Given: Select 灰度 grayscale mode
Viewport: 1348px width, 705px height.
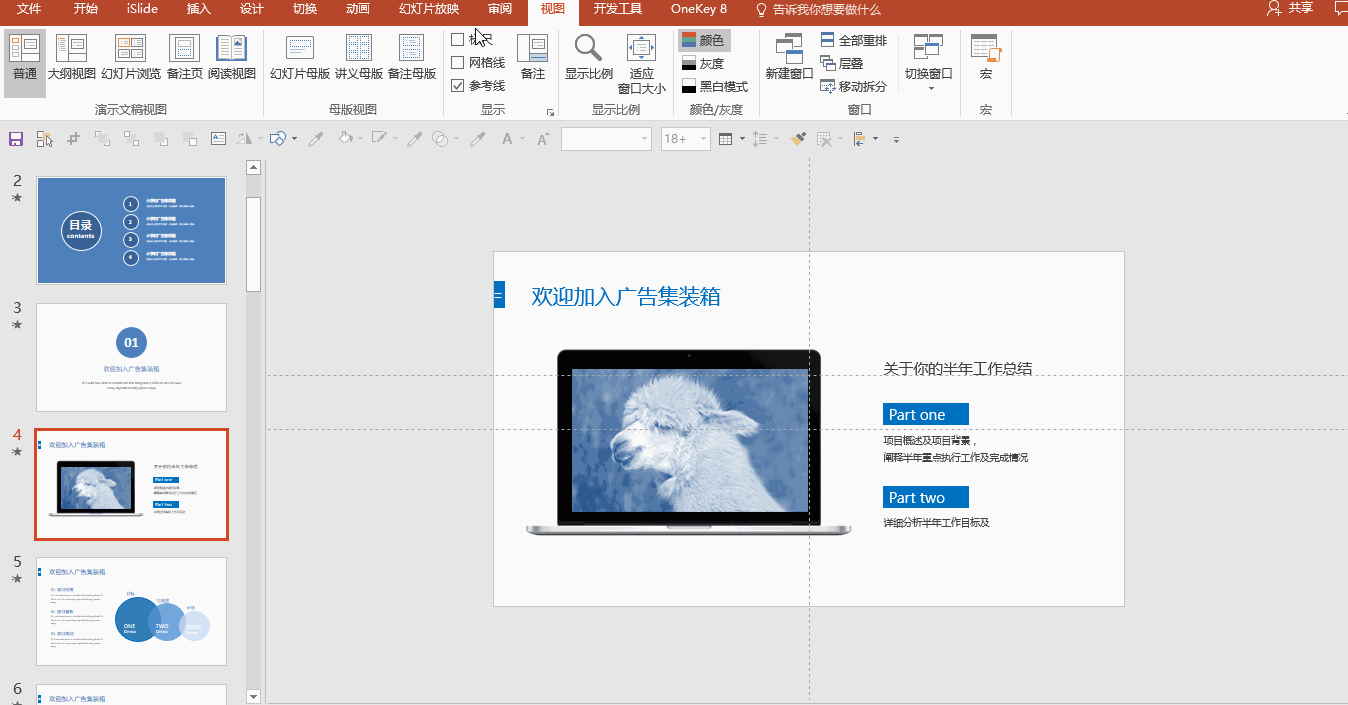Looking at the screenshot, I should coord(703,63).
